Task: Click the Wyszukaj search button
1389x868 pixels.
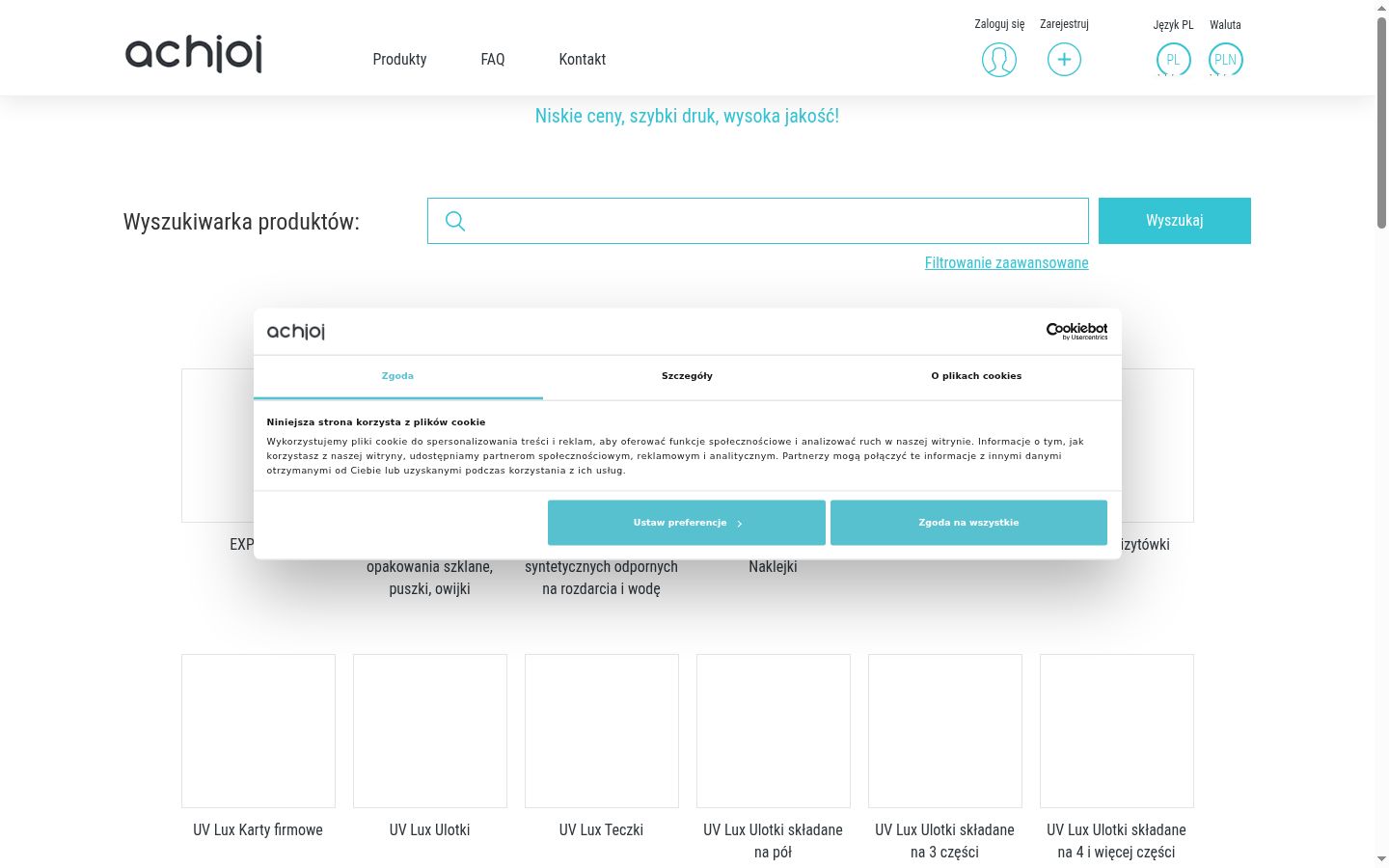Action: pos(1175,221)
